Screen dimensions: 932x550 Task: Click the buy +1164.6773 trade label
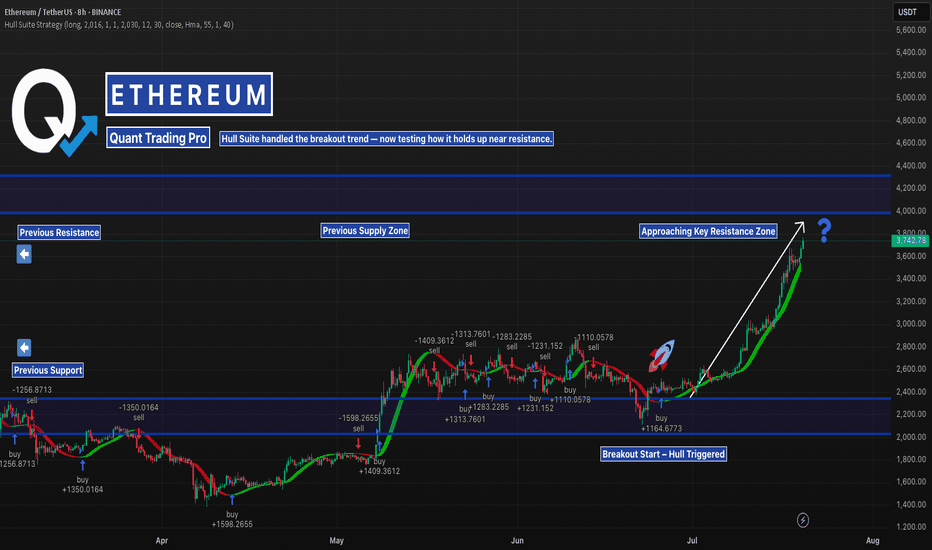point(662,423)
